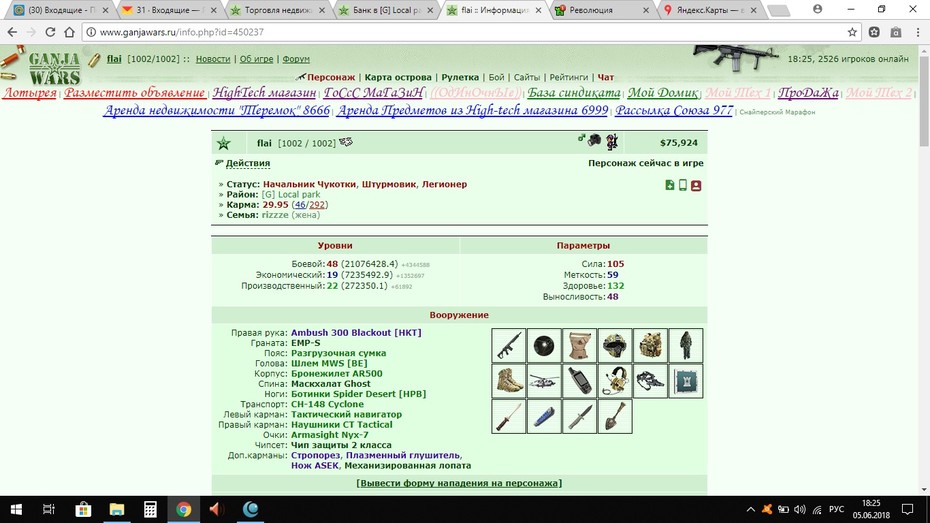Open the База синдиката link
The width and height of the screenshot is (930, 523).
tap(574, 93)
